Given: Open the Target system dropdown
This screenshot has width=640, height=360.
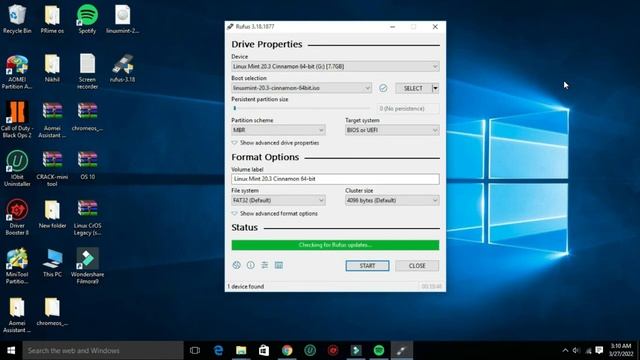Looking at the screenshot, I should pyautogui.click(x=392, y=130).
